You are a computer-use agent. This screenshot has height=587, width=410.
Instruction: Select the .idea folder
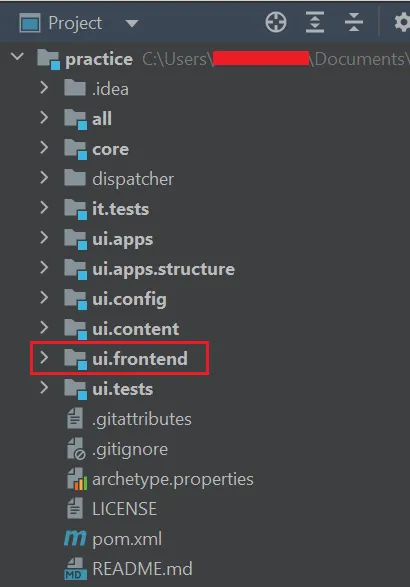pyautogui.click(x=110, y=89)
